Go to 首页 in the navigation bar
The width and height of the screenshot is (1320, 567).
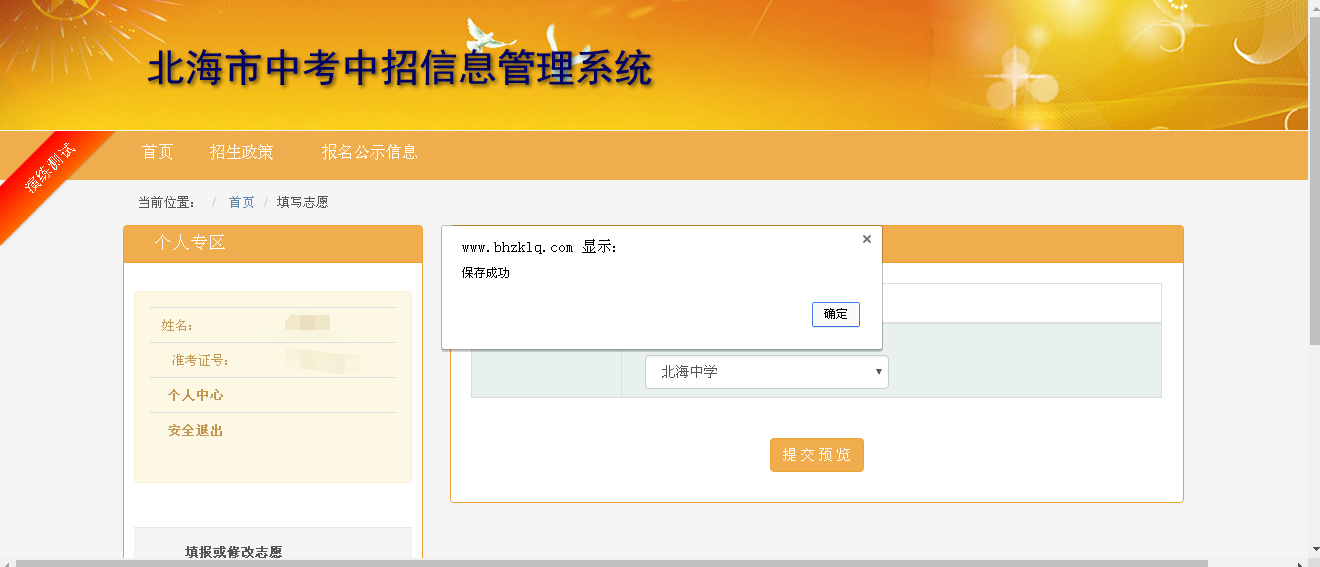coord(157,152)
